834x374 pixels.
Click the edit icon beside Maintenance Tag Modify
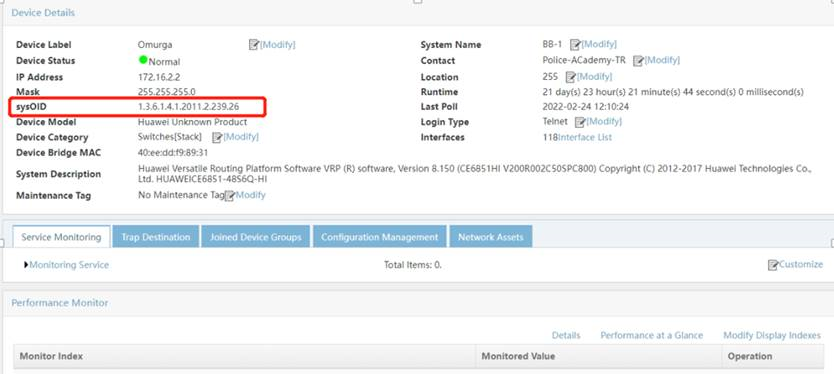pyautogui.click(x=230, y=196)
